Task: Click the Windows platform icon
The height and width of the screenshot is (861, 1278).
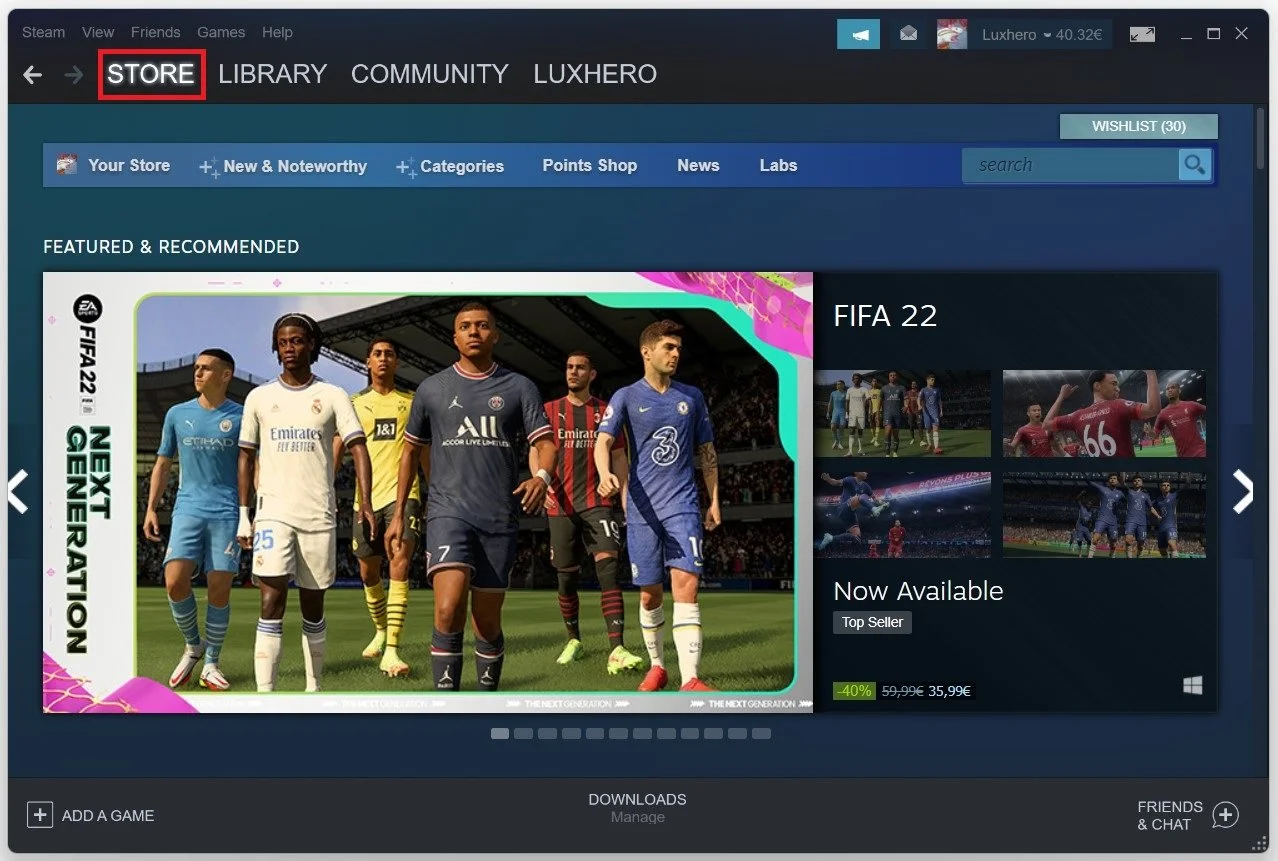Action: click(1192, 686)
